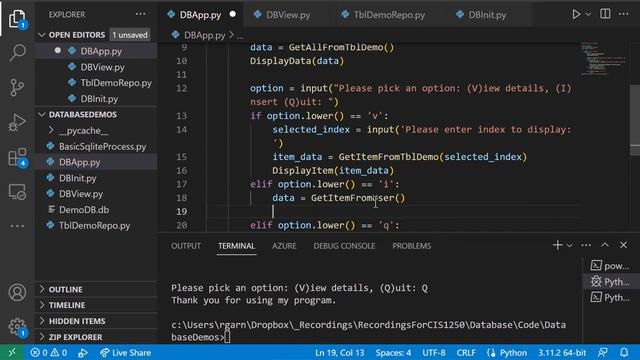Viewport: 640px width, 360px height.
Task: Open the terminal launch profile dropdown
Action: click(569, 245)
